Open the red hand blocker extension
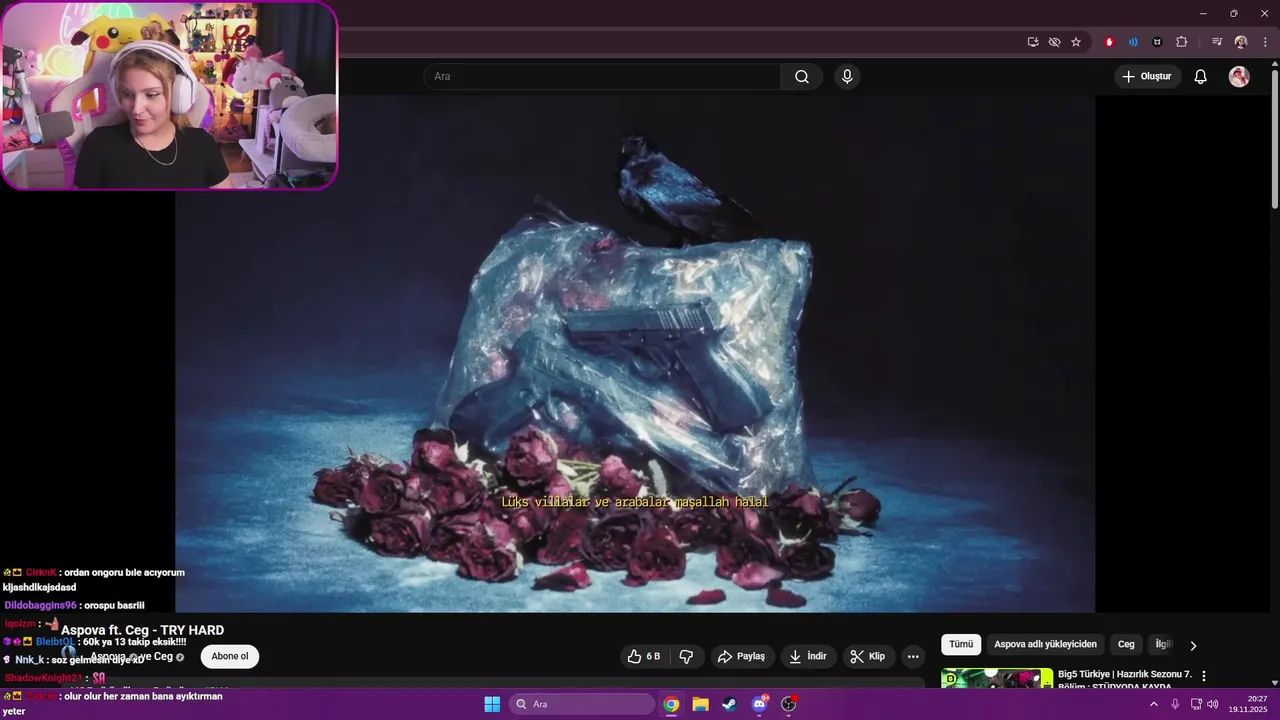 tap(1109, 42)
